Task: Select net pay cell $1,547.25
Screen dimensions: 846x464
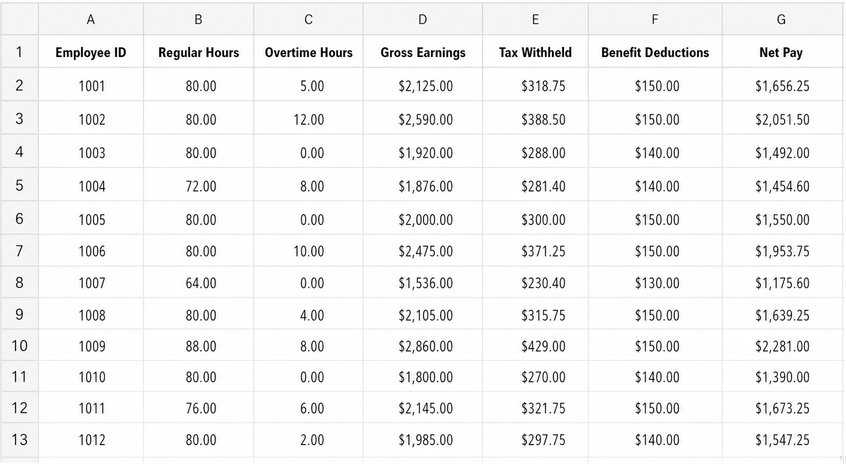Action: [x=781, y=439]
